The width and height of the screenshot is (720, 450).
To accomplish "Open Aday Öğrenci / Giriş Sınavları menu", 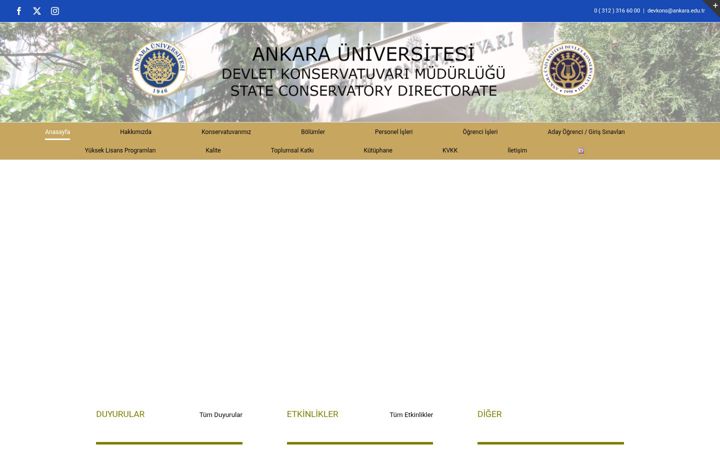I will point(586,132).
